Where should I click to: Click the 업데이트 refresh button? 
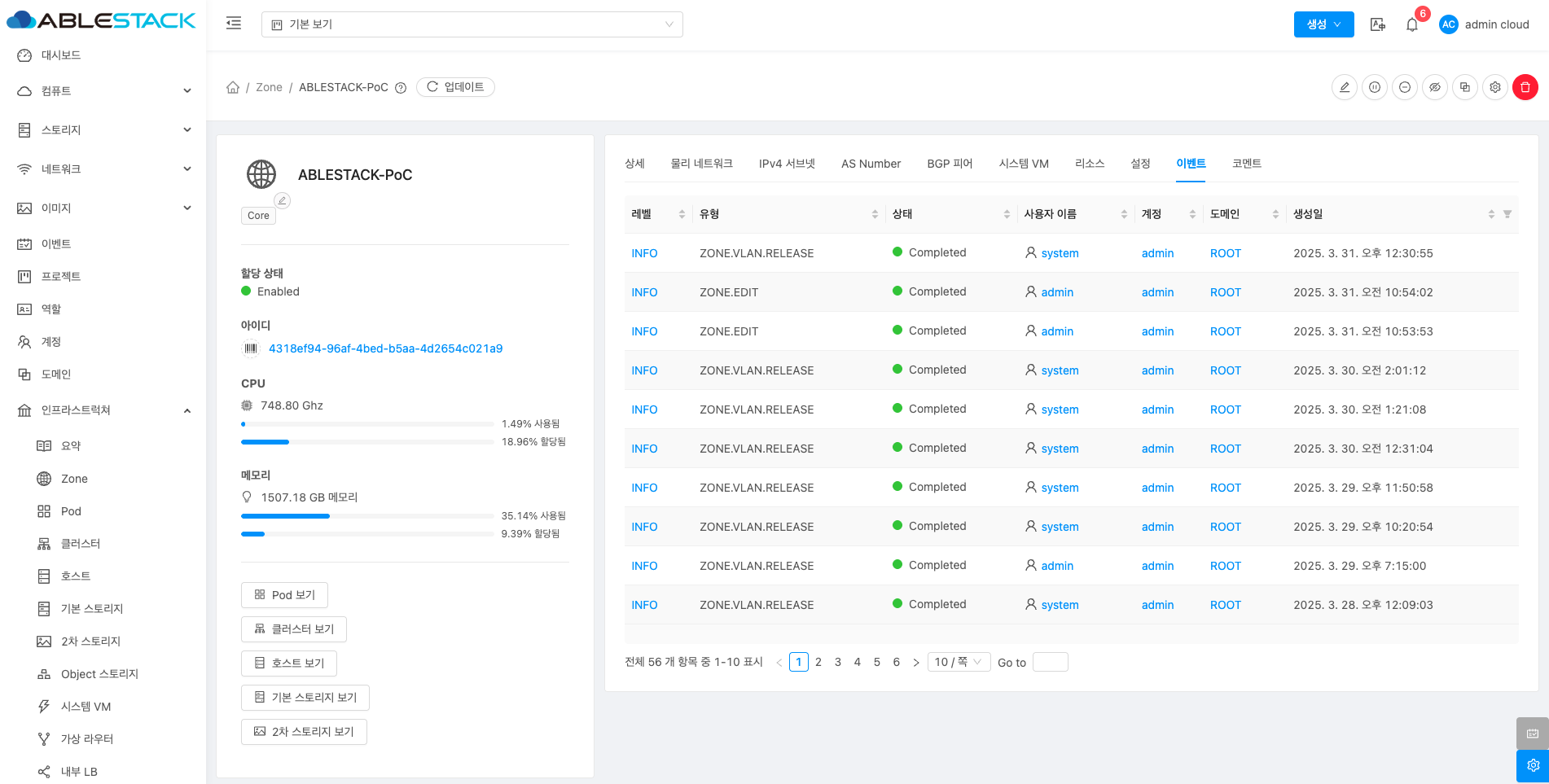pyautogui.click(x=455, y=87)
